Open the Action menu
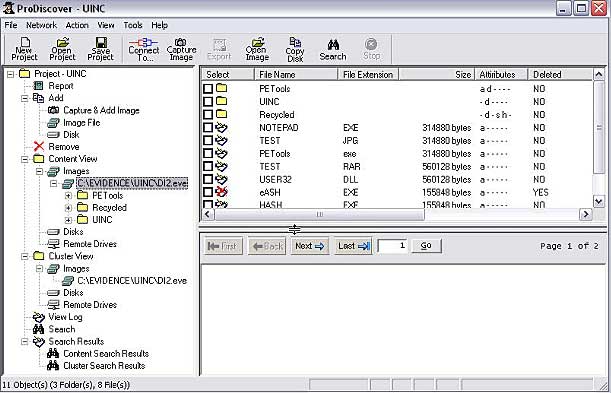Image resolution: width=611 pixels, height=393 pixels. (x=77, y=25)
